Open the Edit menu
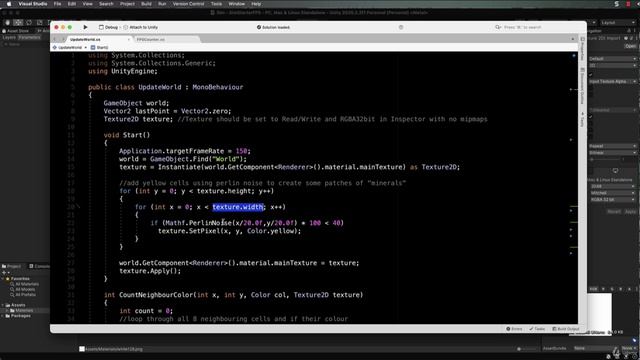 pos(72,4)
